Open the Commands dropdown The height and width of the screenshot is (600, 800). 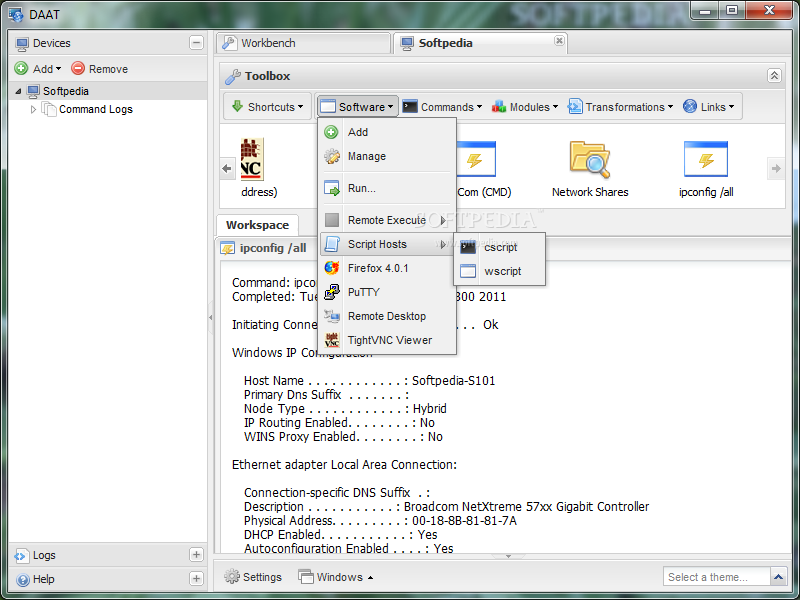pos(442,107)
